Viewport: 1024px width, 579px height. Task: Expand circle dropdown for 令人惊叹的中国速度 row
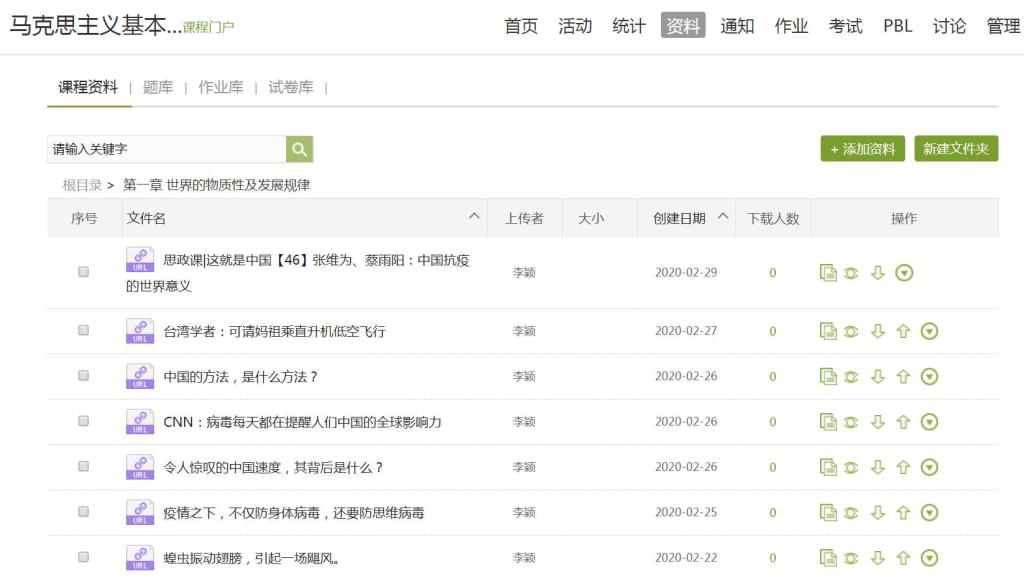pyautogui.click(x=929, y=467)
